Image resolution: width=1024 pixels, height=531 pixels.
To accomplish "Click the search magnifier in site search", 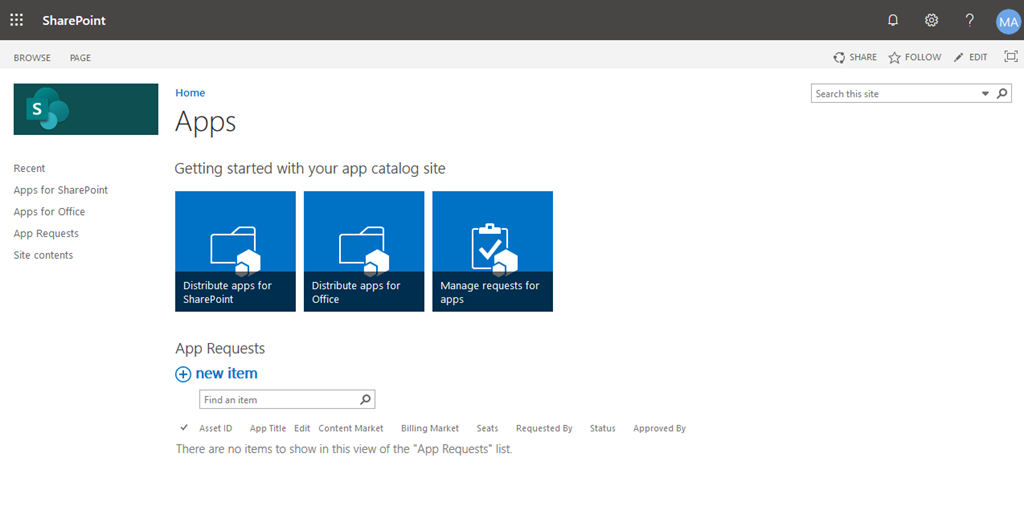I will tap(1001, 94).
